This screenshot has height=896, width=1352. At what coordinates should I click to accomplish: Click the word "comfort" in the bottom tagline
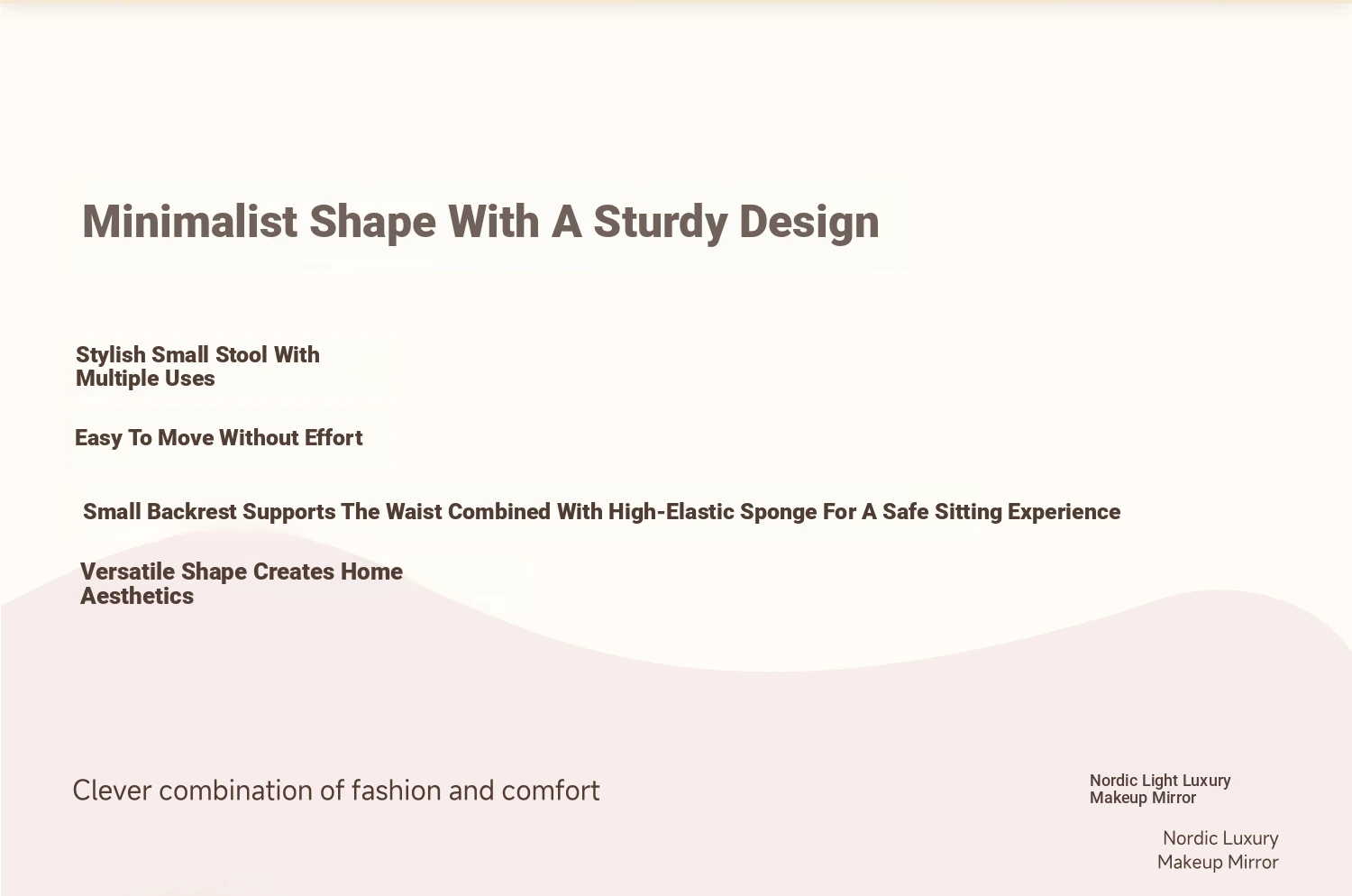point(550,791)
